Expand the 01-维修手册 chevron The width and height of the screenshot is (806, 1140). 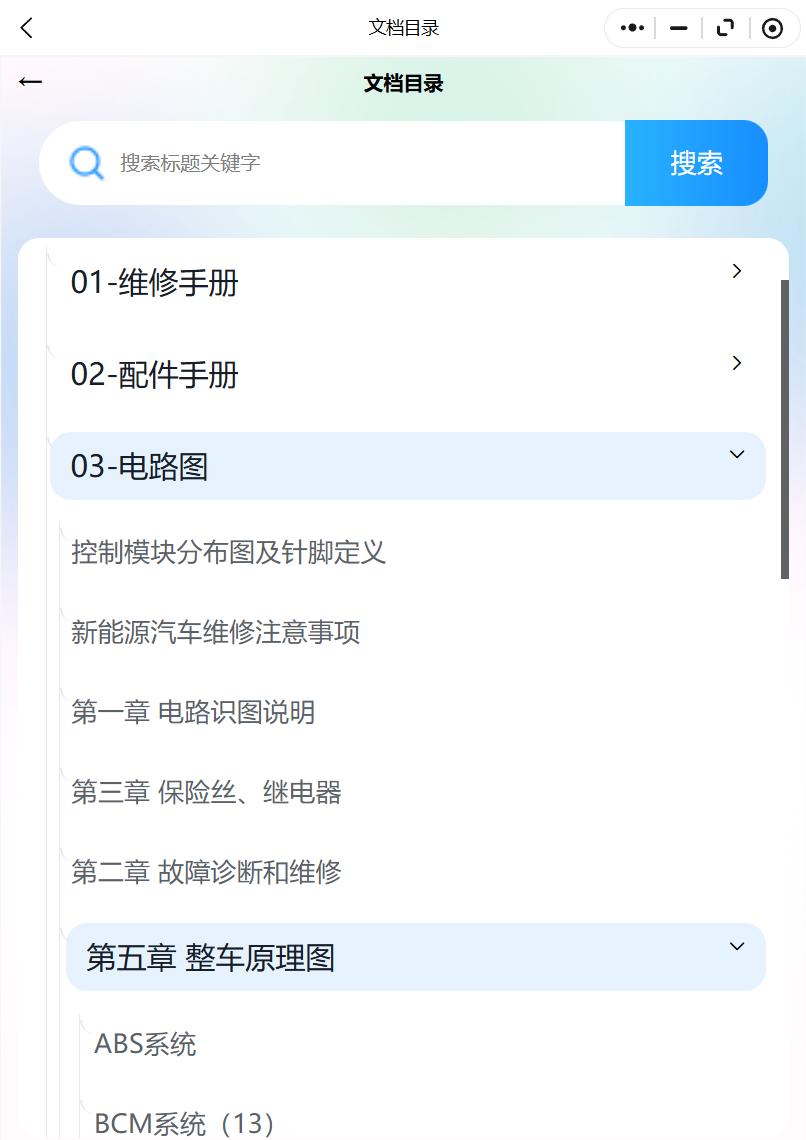click(737, 271)
